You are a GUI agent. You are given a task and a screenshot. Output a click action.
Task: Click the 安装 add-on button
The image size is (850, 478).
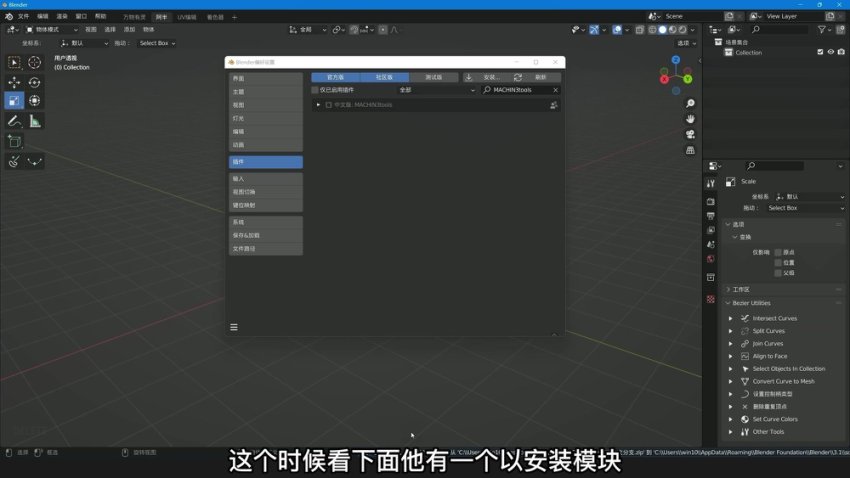(x=486, y=77)
